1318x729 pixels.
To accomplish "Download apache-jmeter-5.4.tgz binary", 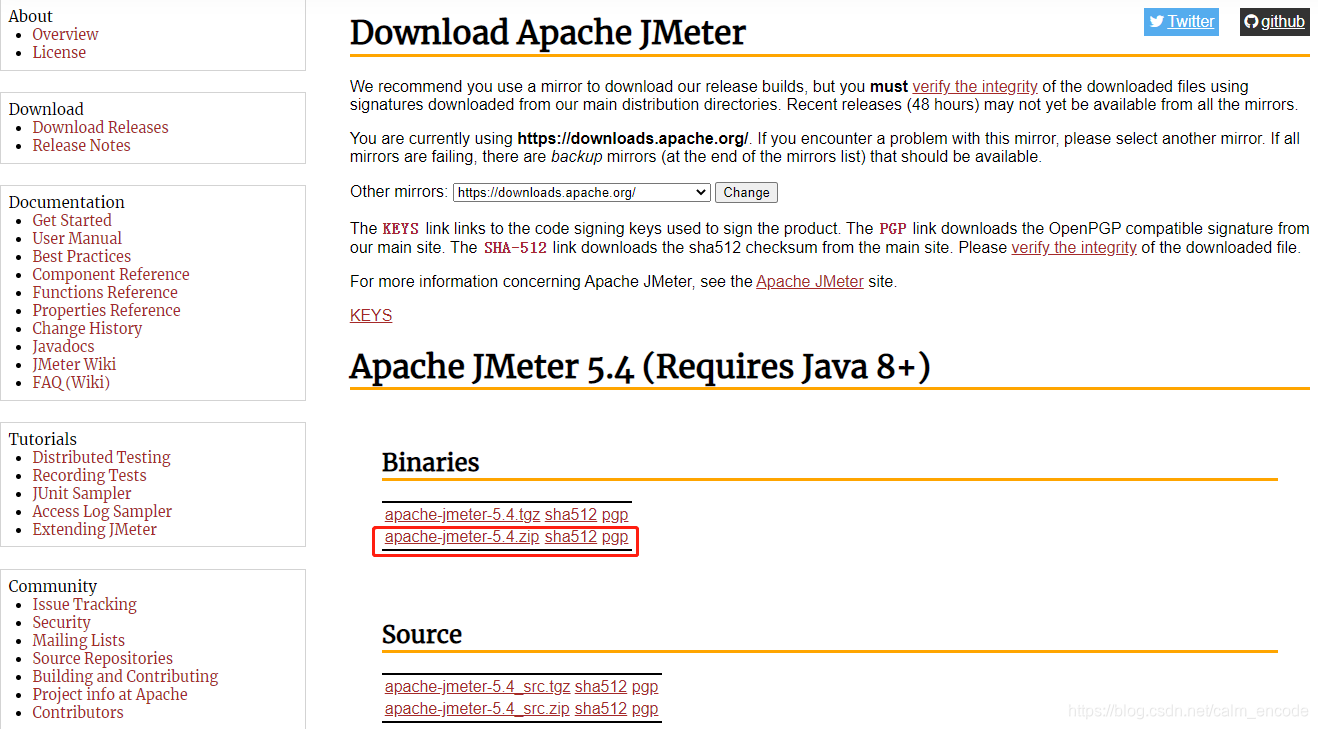I will (x=462, y=515).
